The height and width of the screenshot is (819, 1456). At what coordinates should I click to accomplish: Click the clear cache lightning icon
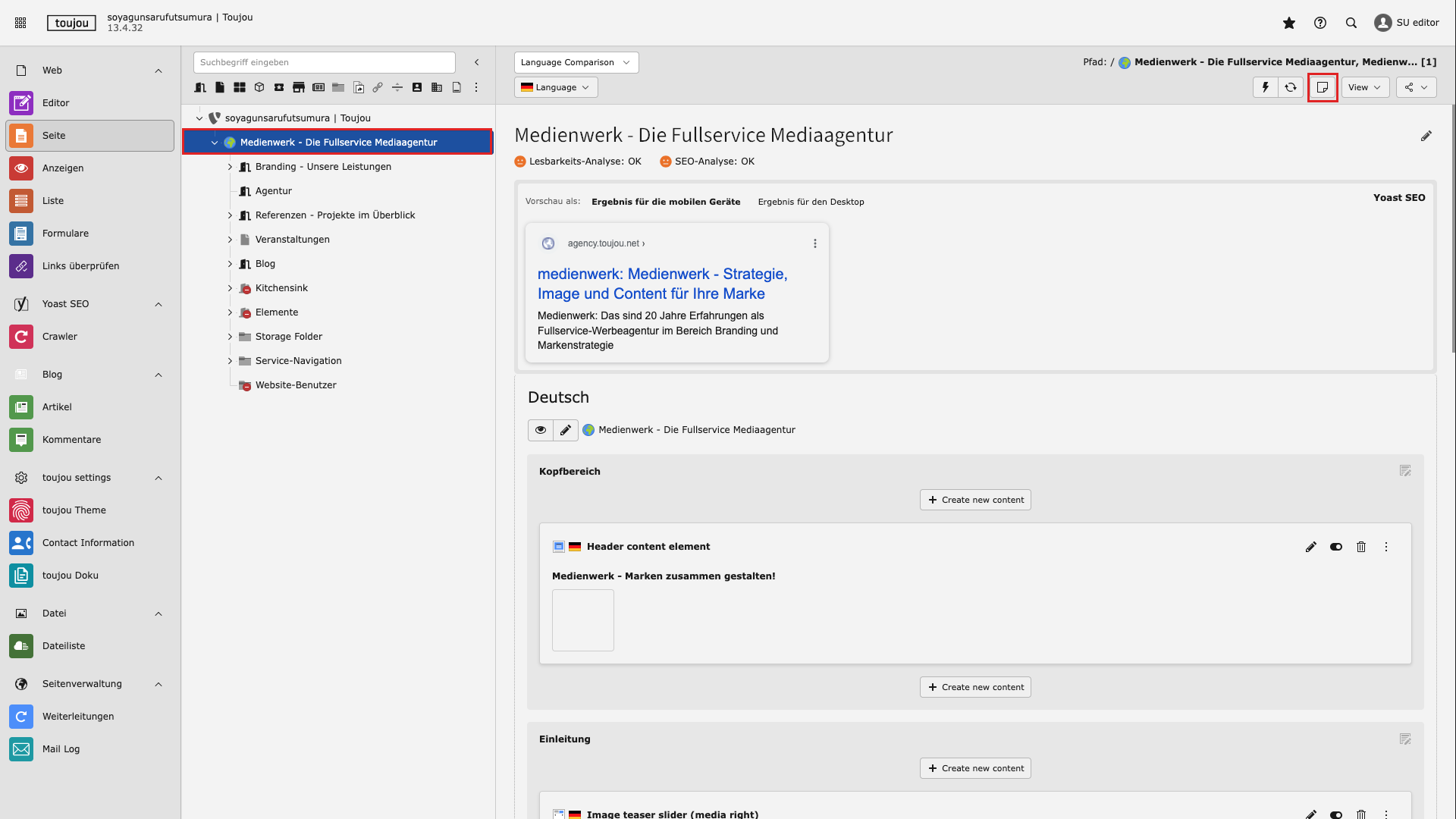point(1265,87)
